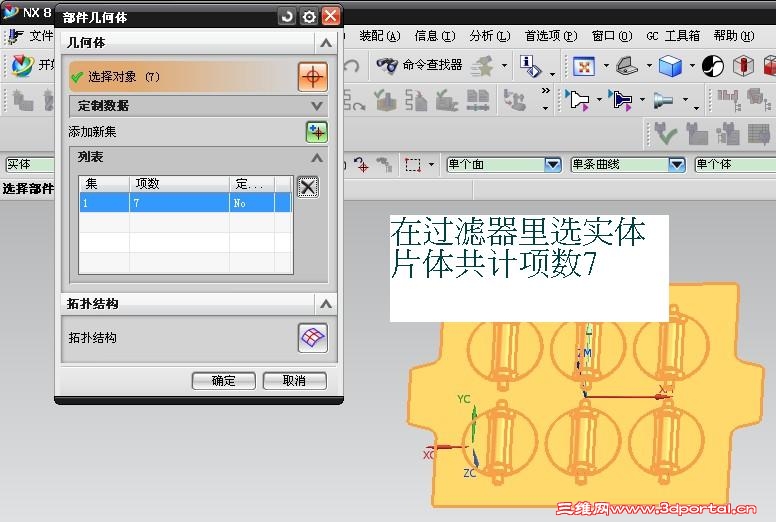776x522 pixels.
Task: Open the GC 工具箱 menu
Action: point(673,36)
